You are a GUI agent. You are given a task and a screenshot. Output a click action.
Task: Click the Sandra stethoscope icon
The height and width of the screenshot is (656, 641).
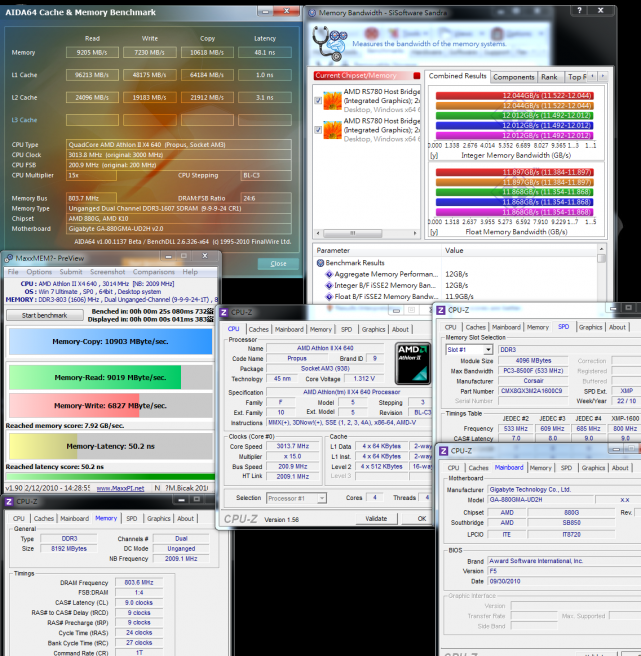pos(330,44)
